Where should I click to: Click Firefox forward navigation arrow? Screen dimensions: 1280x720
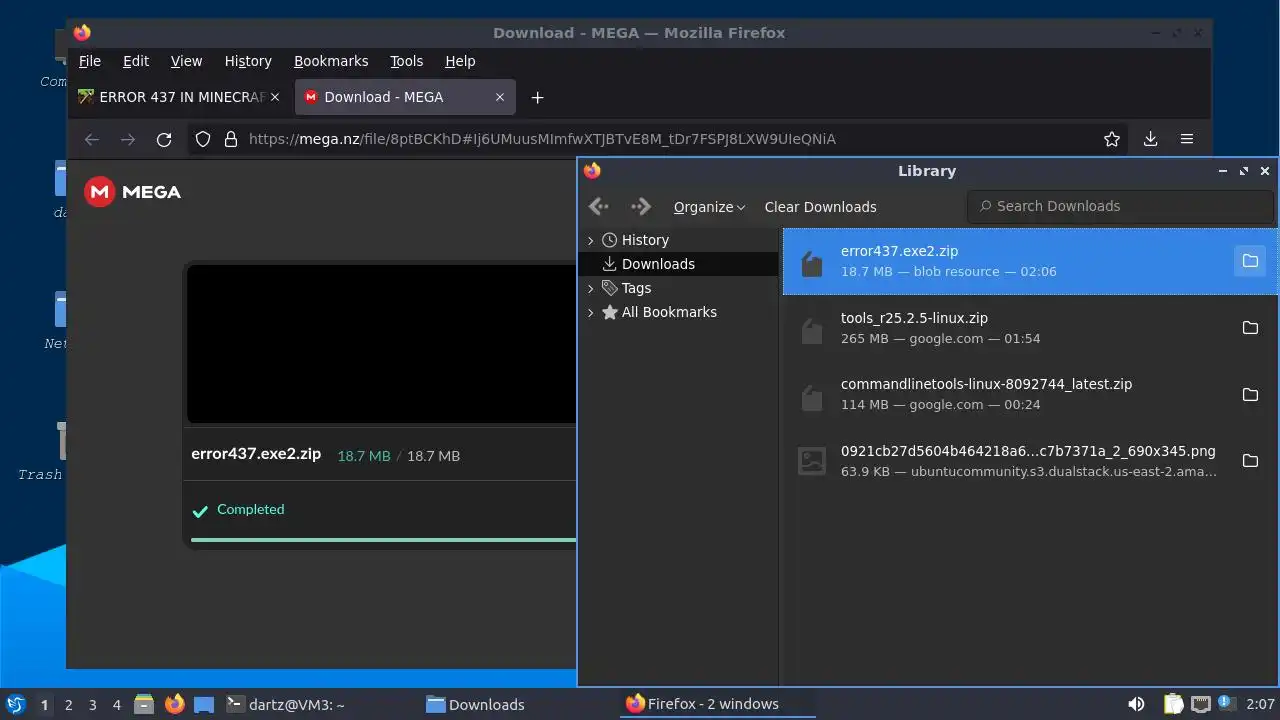pyautogui.click(x=128, y=139)
